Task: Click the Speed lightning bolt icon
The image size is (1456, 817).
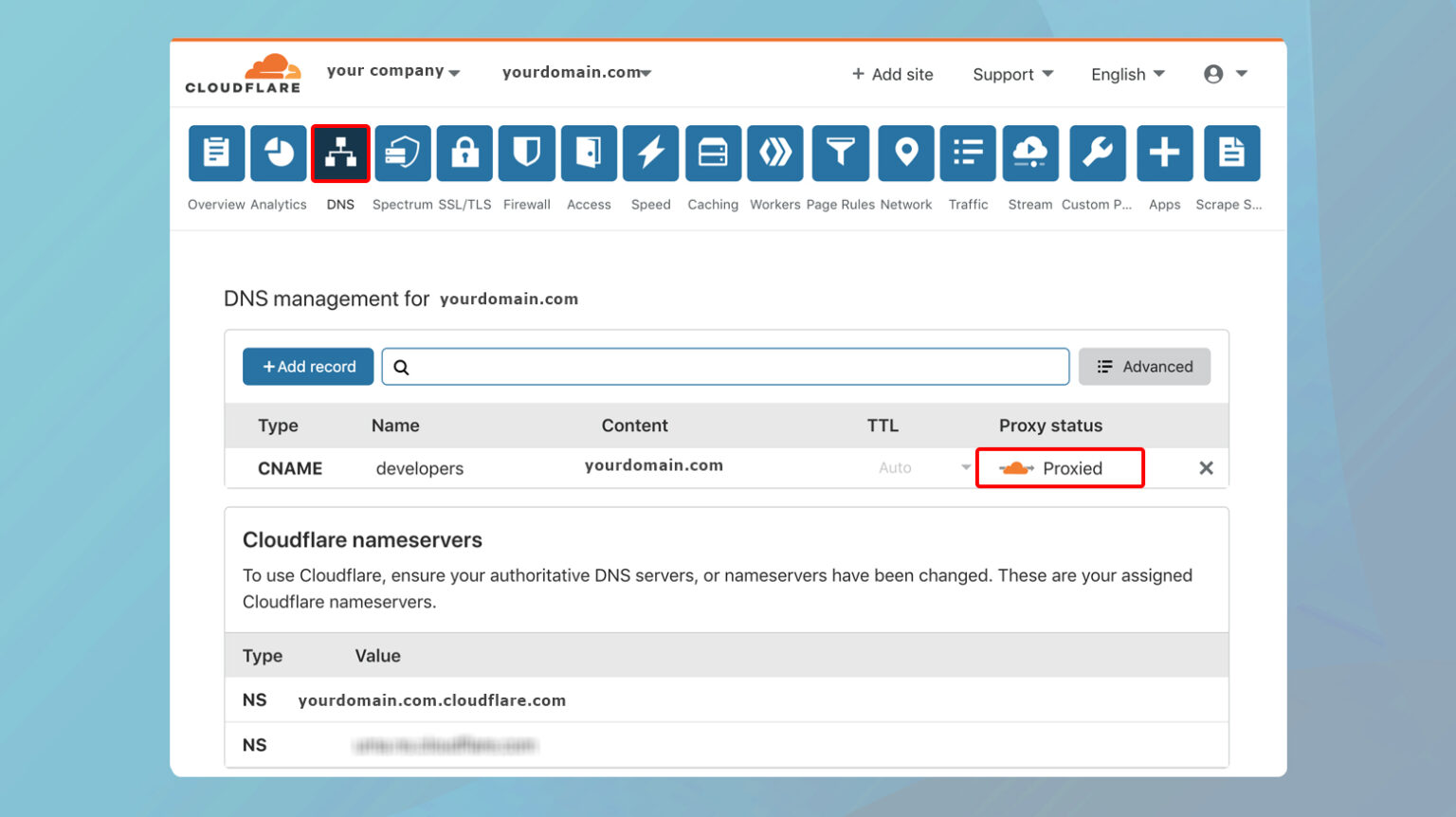Action: (650, 153)
